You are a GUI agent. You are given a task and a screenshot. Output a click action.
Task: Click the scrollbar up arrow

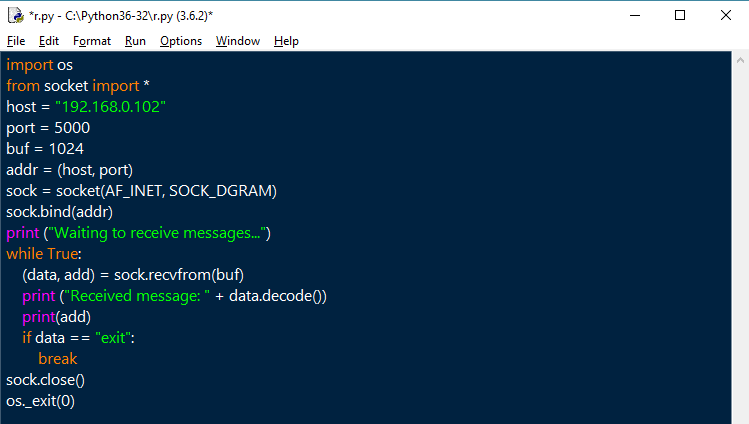pyautogui.click(x=740, y=60)
